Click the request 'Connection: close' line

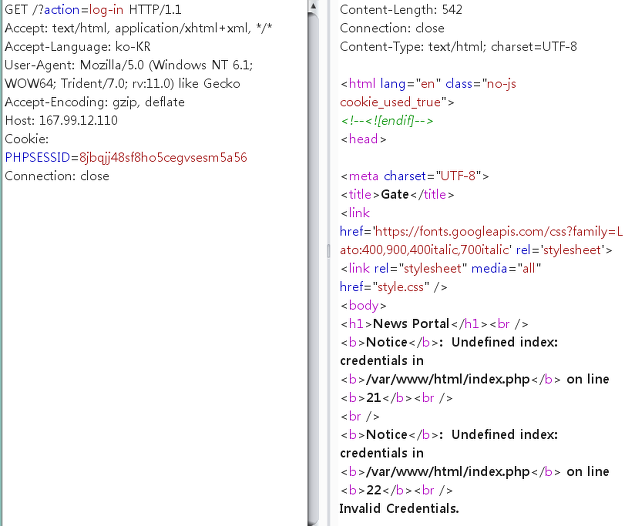click(x=57, y=176)
